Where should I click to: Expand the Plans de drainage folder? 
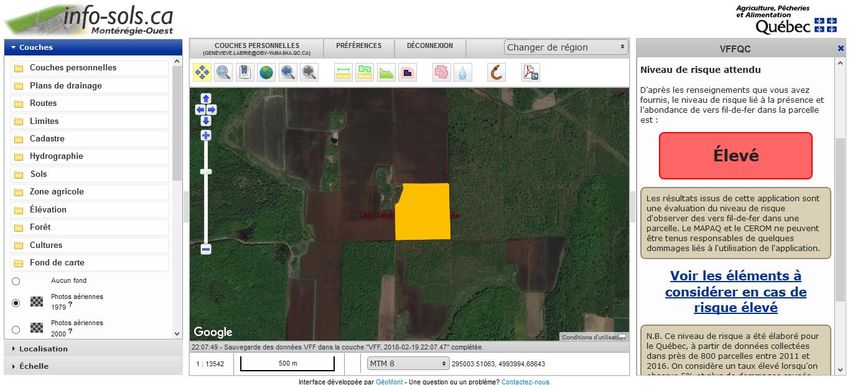pyautogui.click(x=89, y=86)
